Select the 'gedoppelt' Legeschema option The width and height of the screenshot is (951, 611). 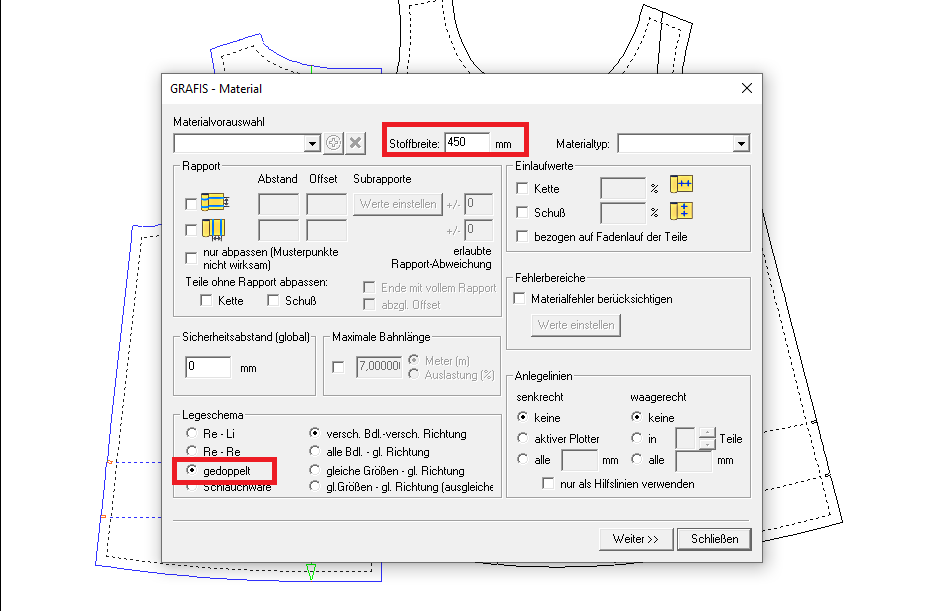192,470
